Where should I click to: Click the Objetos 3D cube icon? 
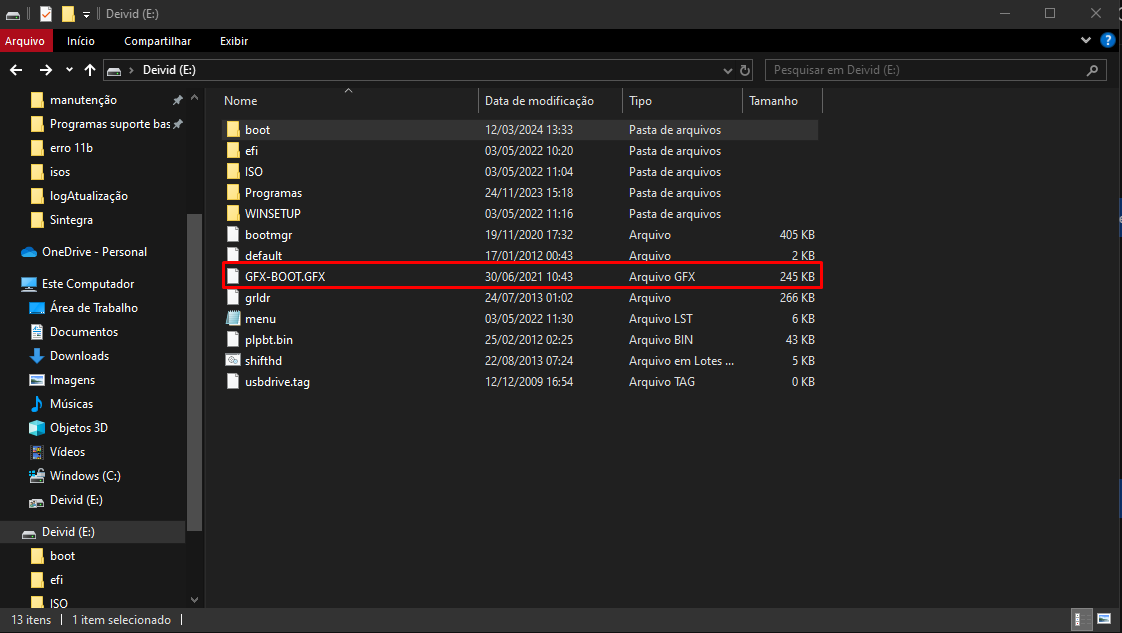pyautogui.click(x=37, y=428)
